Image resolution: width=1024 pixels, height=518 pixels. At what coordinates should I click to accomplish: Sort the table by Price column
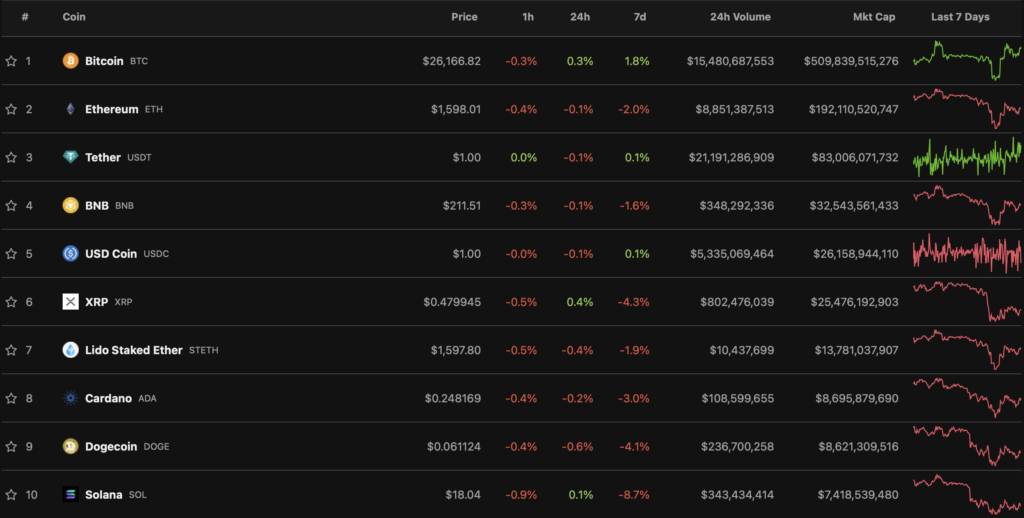tap(464, 17)
